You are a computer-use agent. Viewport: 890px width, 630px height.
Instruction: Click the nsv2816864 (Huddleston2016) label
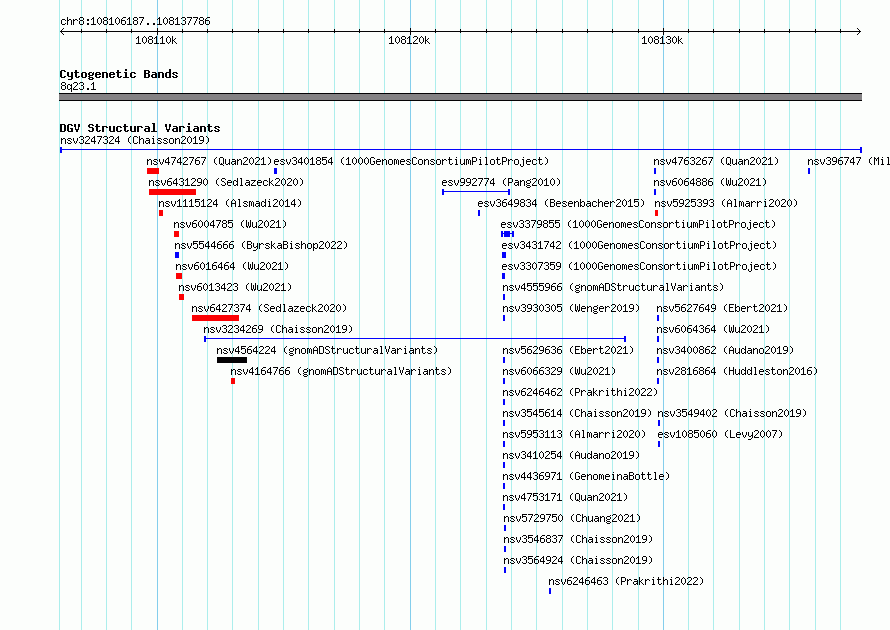737,371
